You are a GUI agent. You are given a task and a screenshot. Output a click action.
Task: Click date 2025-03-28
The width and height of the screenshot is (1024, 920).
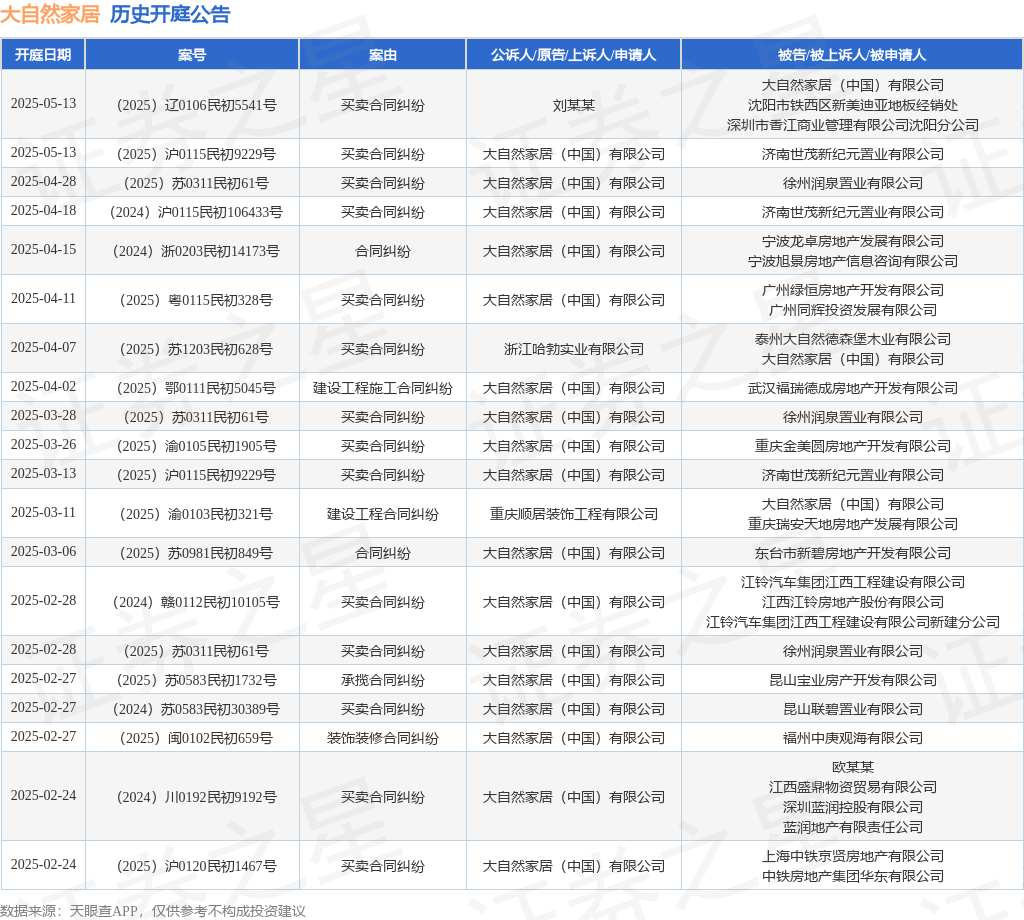(x=43, y=416)
